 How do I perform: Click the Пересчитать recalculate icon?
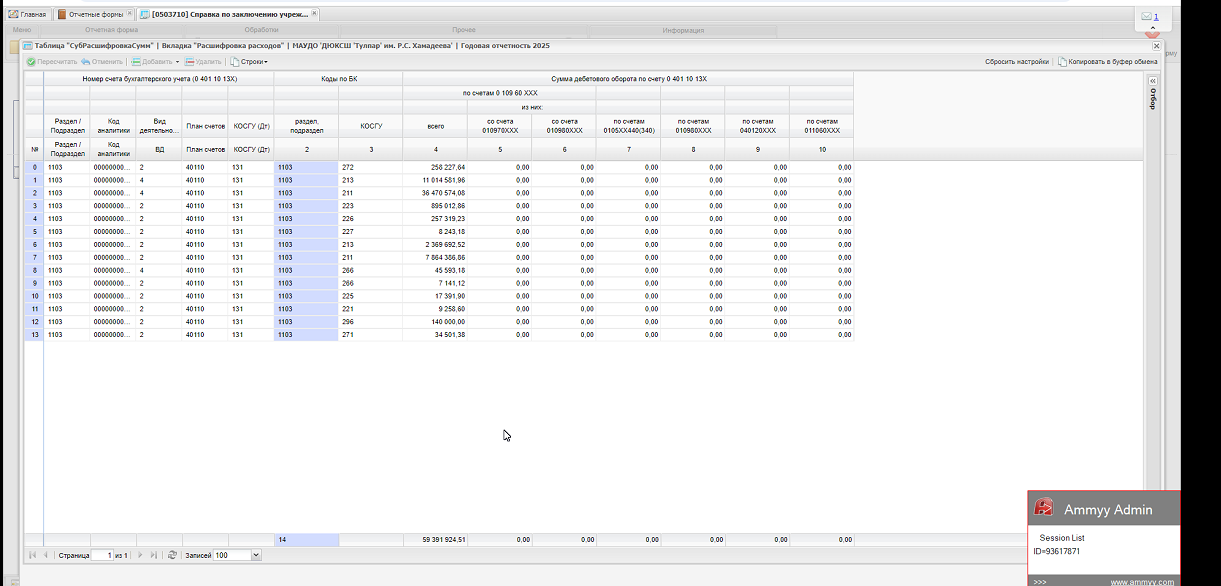(31, 62)
